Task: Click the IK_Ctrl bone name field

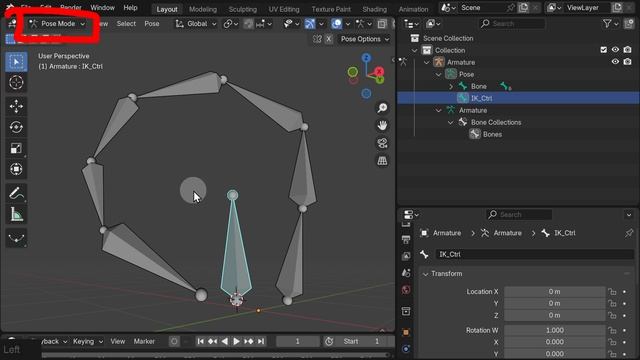Action: 534,254
